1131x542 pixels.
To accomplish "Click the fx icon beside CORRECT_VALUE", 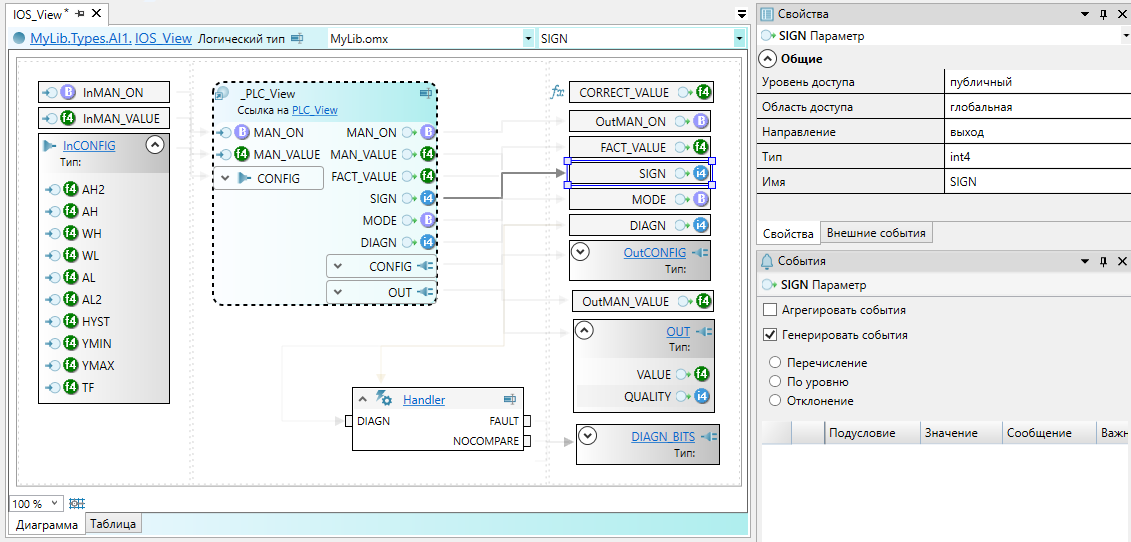I will (x=558, y=92).
